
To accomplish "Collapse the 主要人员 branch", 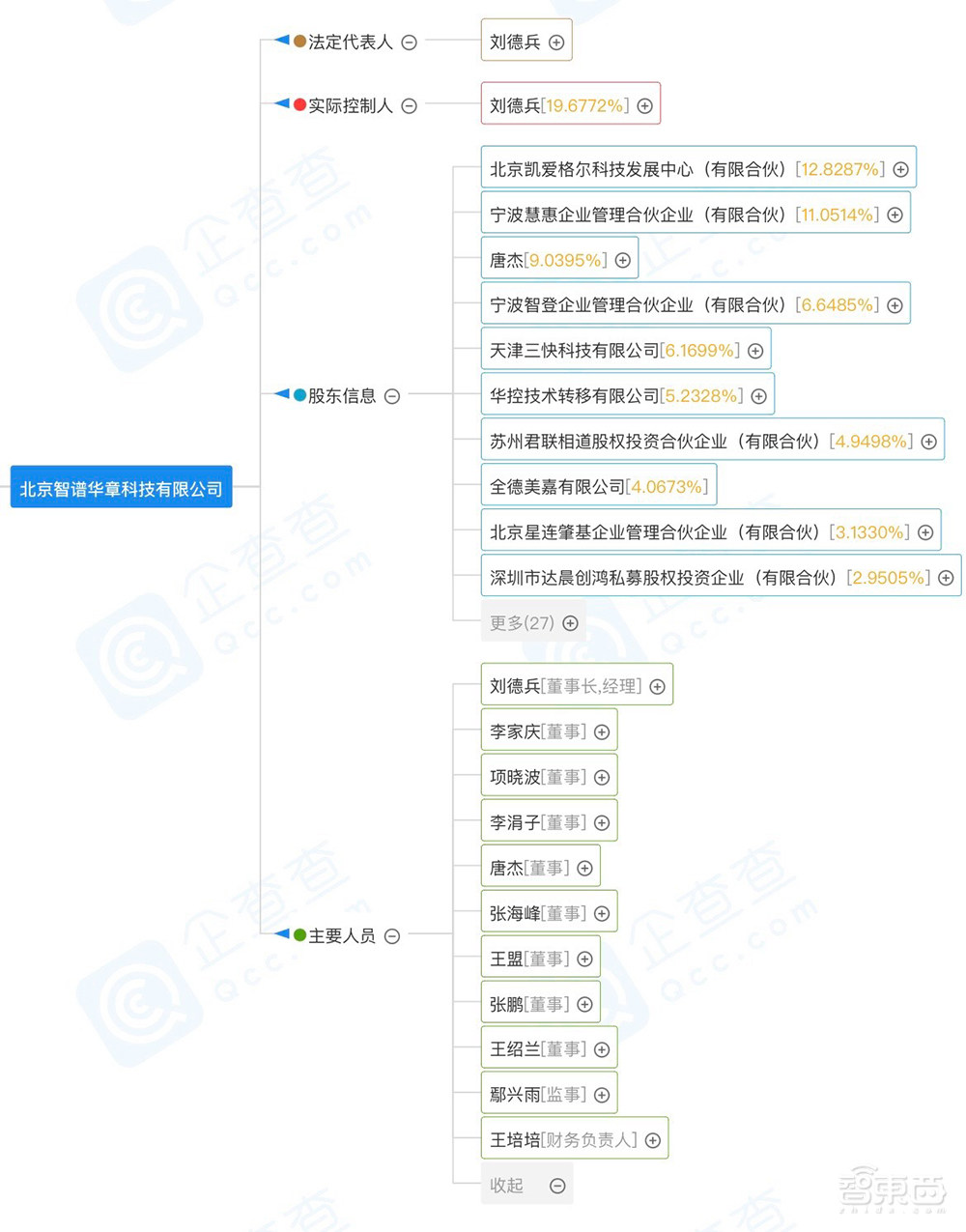I will (391, 934).
